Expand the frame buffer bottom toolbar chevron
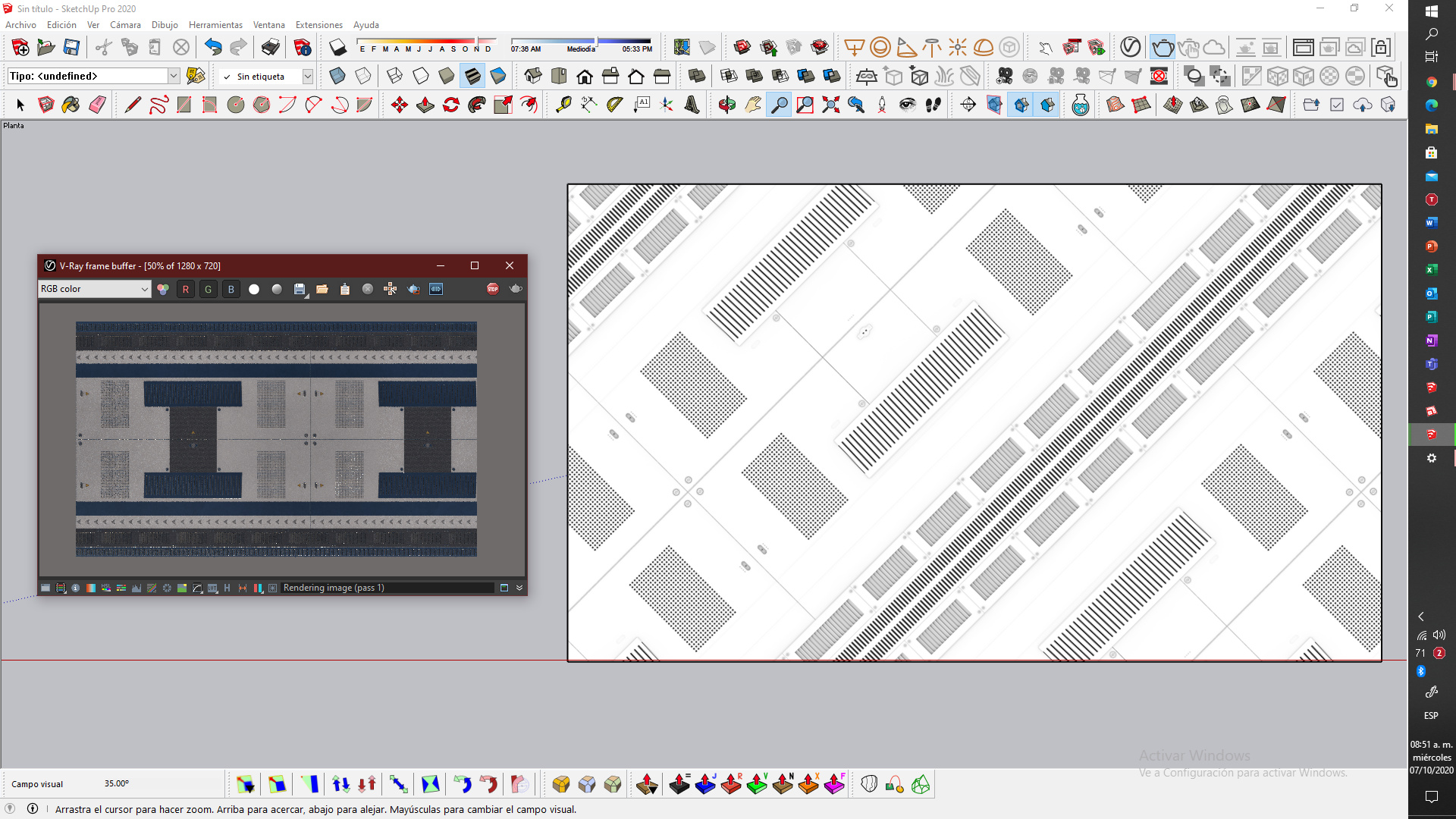Image resolution: width=1456 pixels, height=819 pixels. click(x=519, y=588)
